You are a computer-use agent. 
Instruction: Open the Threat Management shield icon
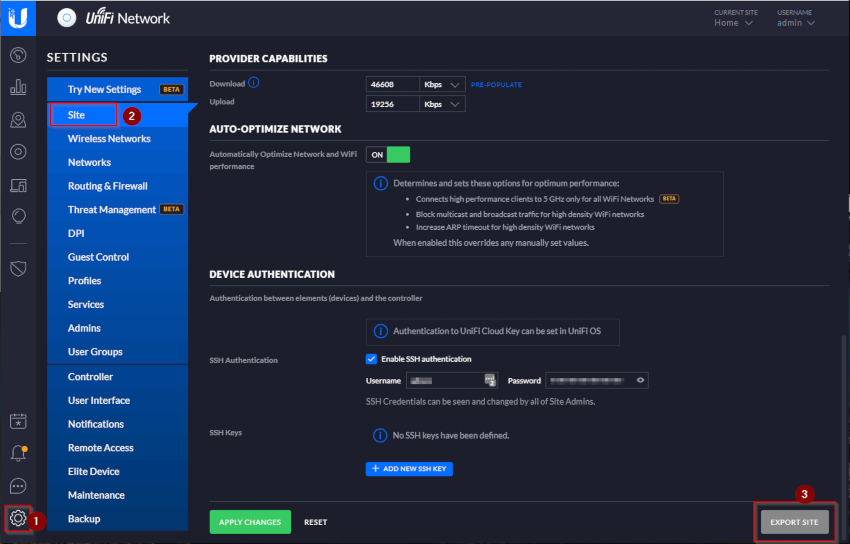[18, 268]
